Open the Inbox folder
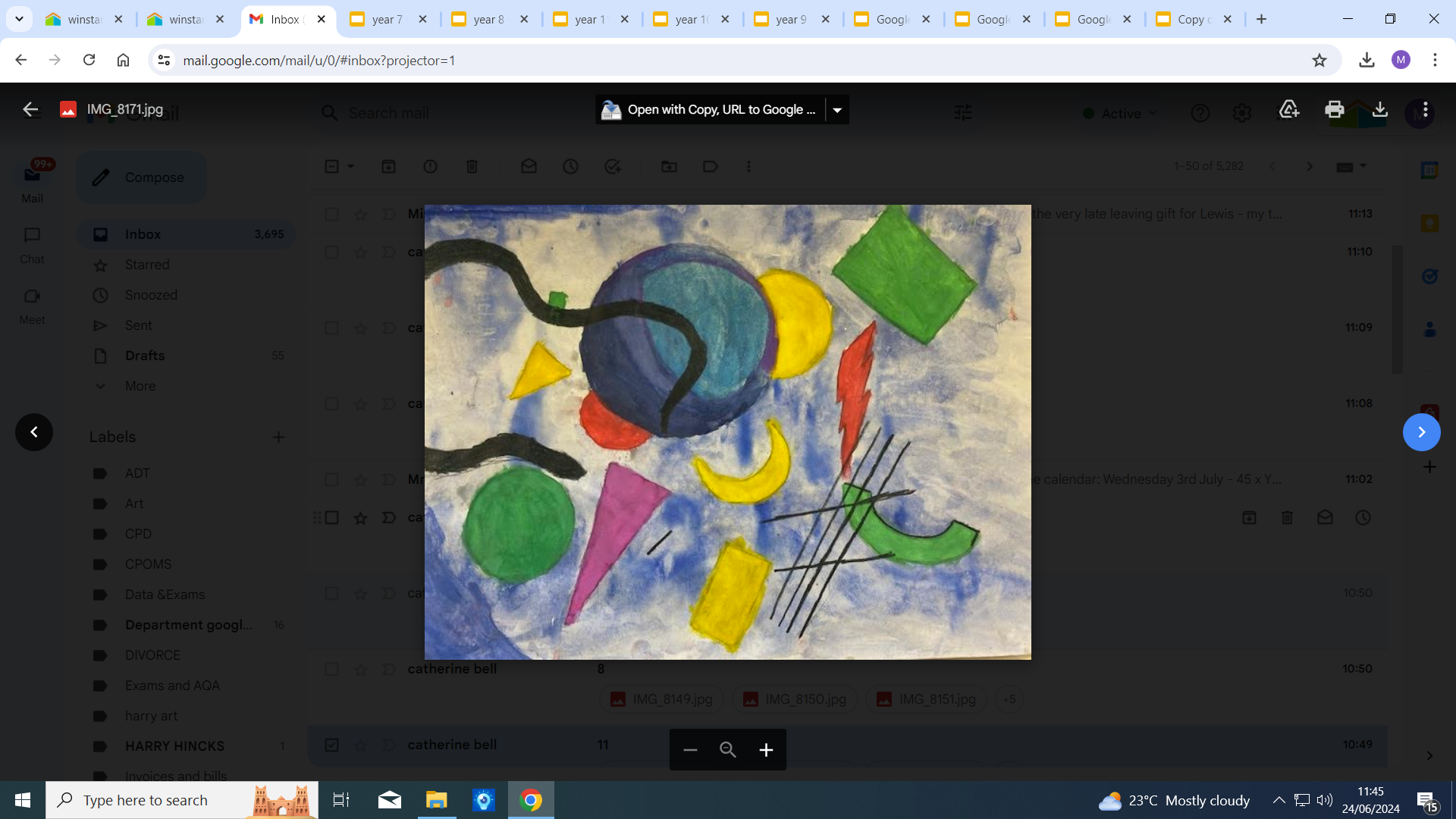 (187, 234)
